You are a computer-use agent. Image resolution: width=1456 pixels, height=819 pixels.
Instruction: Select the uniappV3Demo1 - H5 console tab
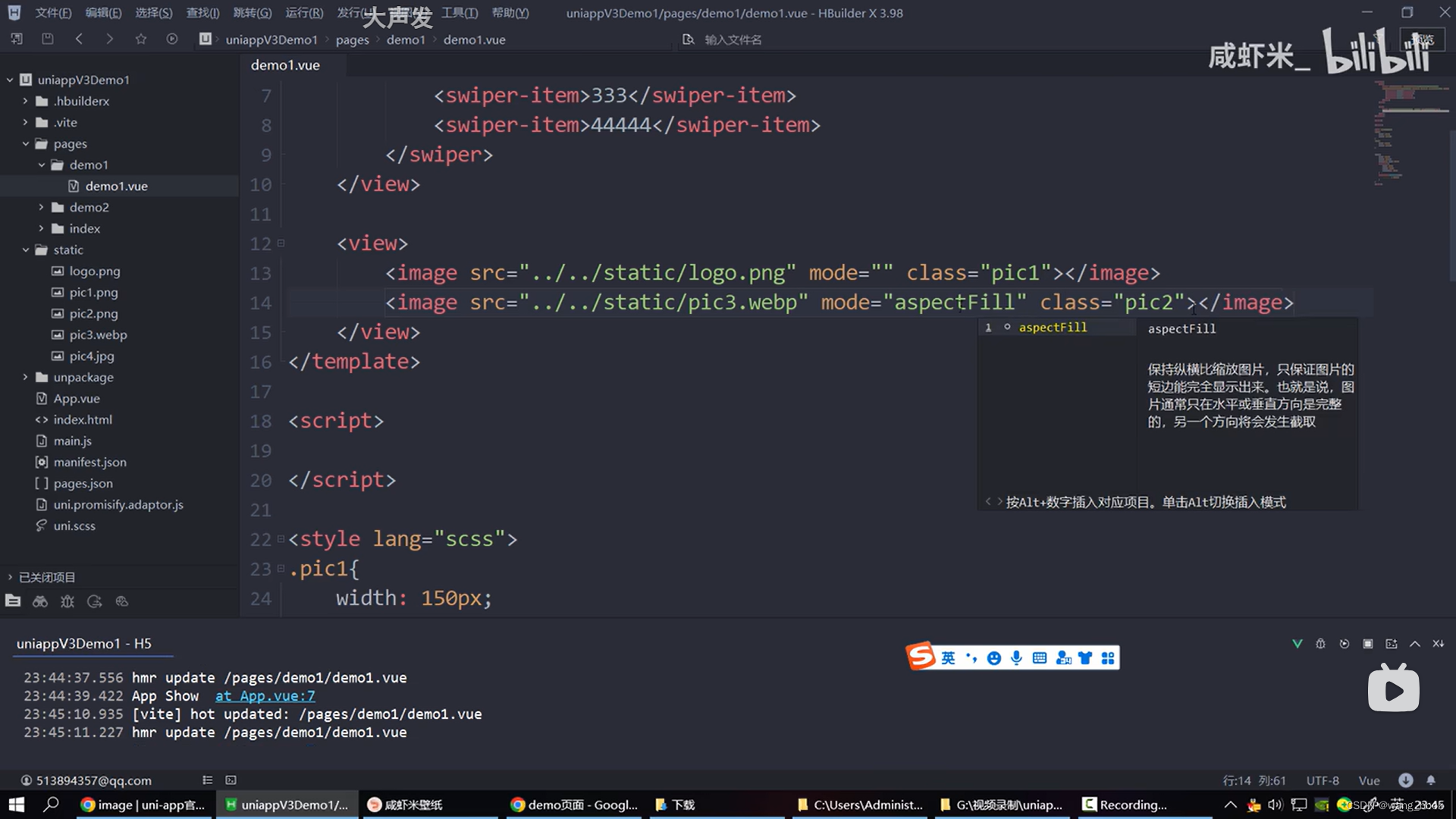pyautogui.click(x=84, y=644)
